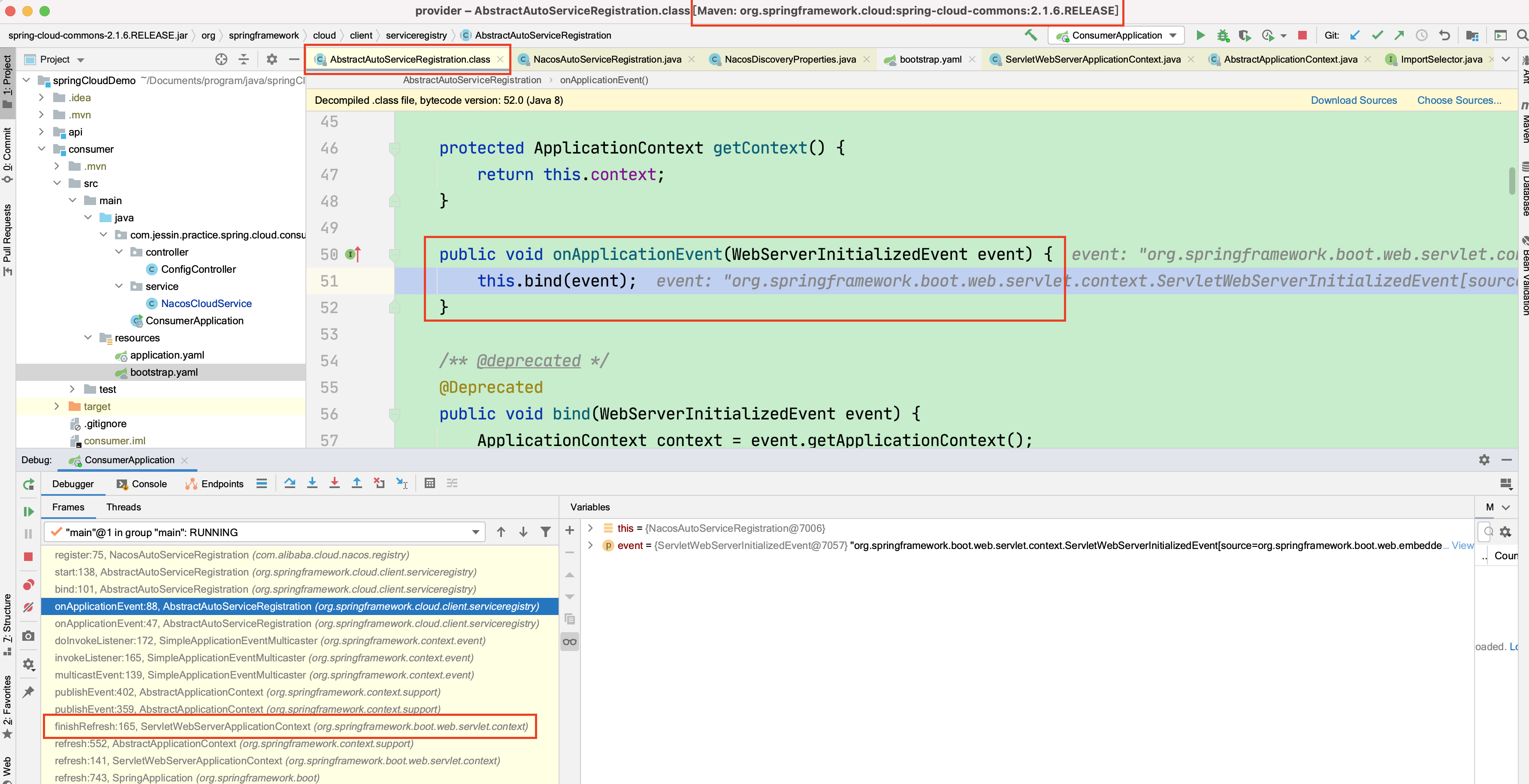Image resolution: width=1529 pixels, height=784 pixels.
Task: Expand the target folder in project tree
Action: coord(56,407)
